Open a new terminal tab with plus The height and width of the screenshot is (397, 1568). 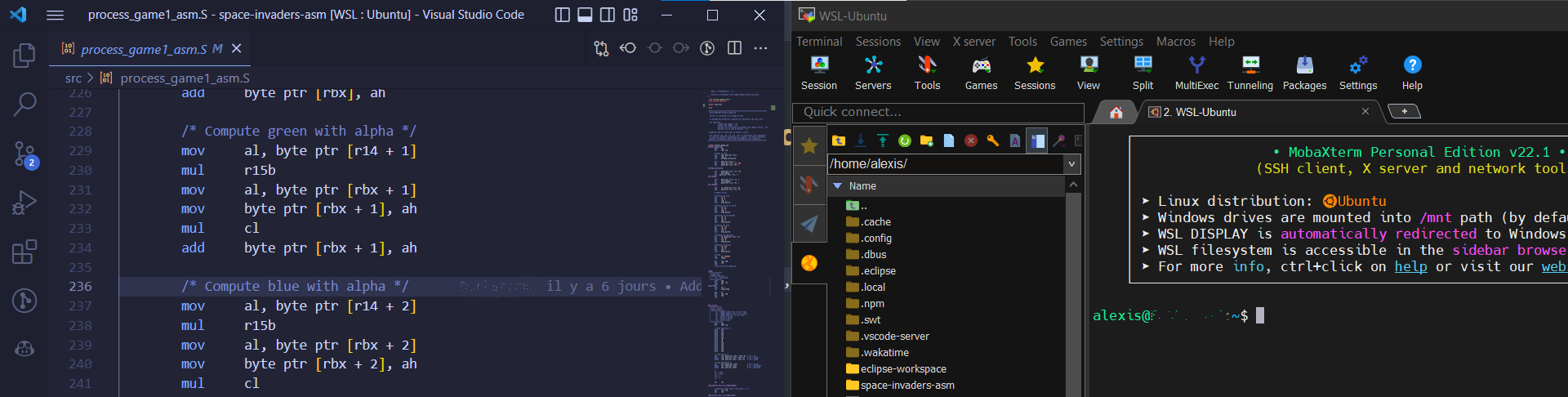[1404, 111]
